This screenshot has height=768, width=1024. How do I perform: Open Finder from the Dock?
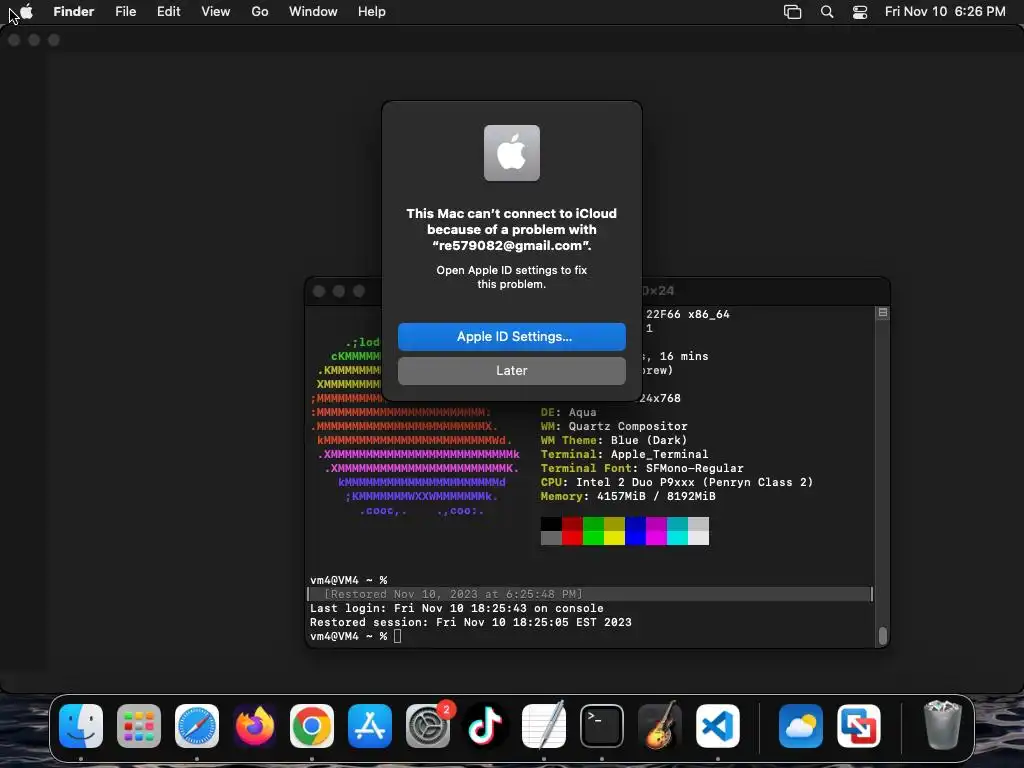coord(81,726)
